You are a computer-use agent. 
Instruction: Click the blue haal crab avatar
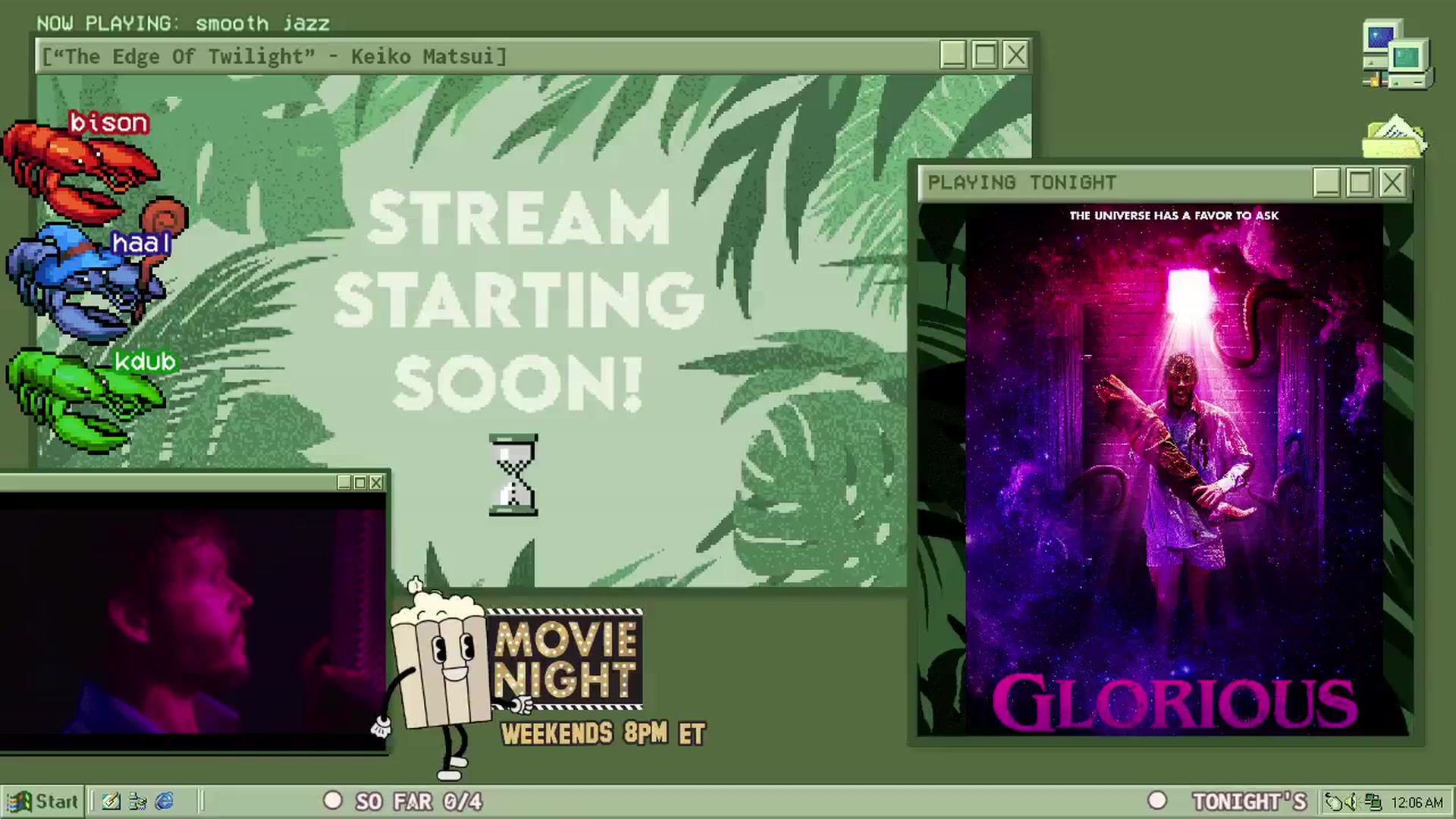pyautogui.click(x=87, y=282)
